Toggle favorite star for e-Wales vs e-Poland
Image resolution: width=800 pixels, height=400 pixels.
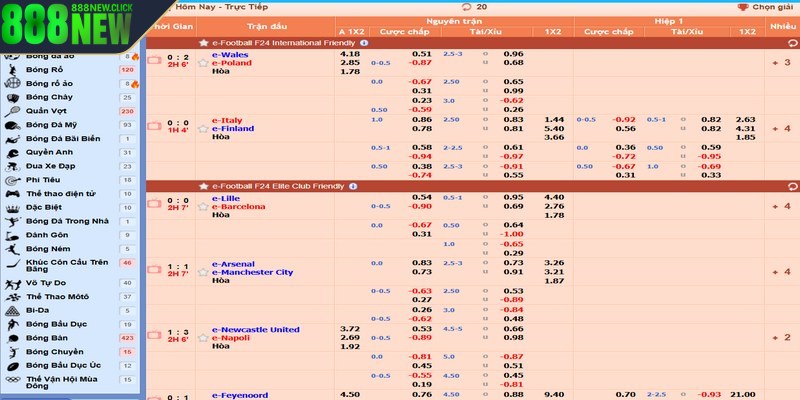click(203, 63)
